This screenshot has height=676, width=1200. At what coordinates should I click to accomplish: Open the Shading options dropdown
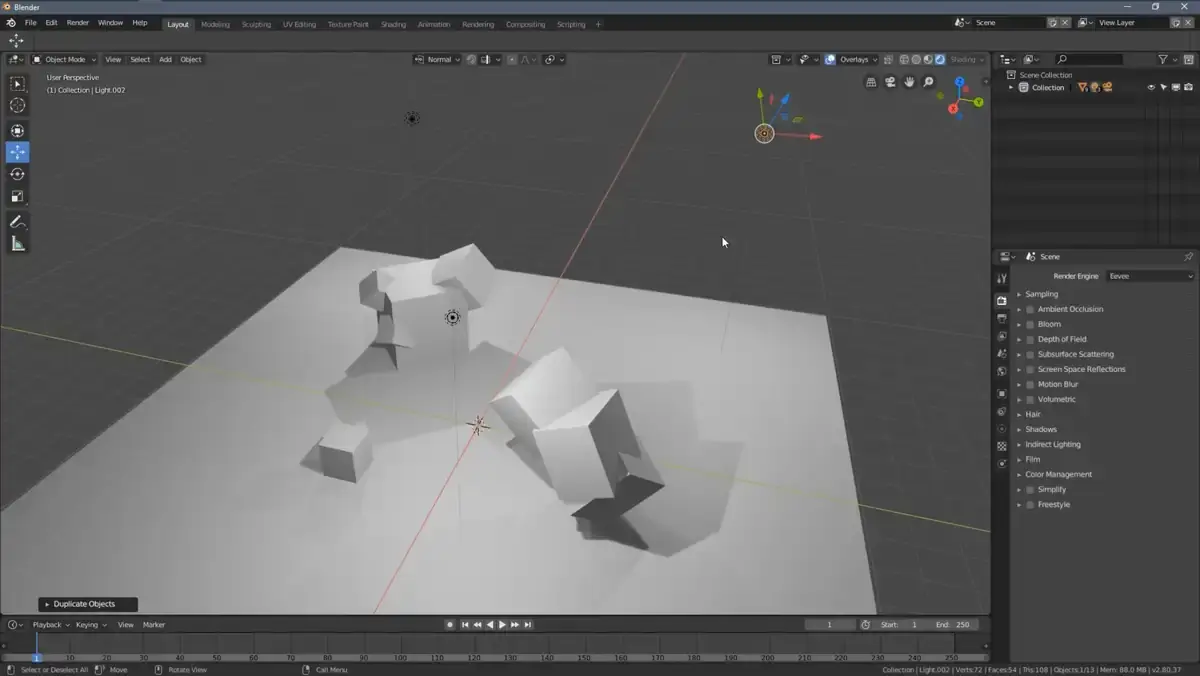[966, 59]
